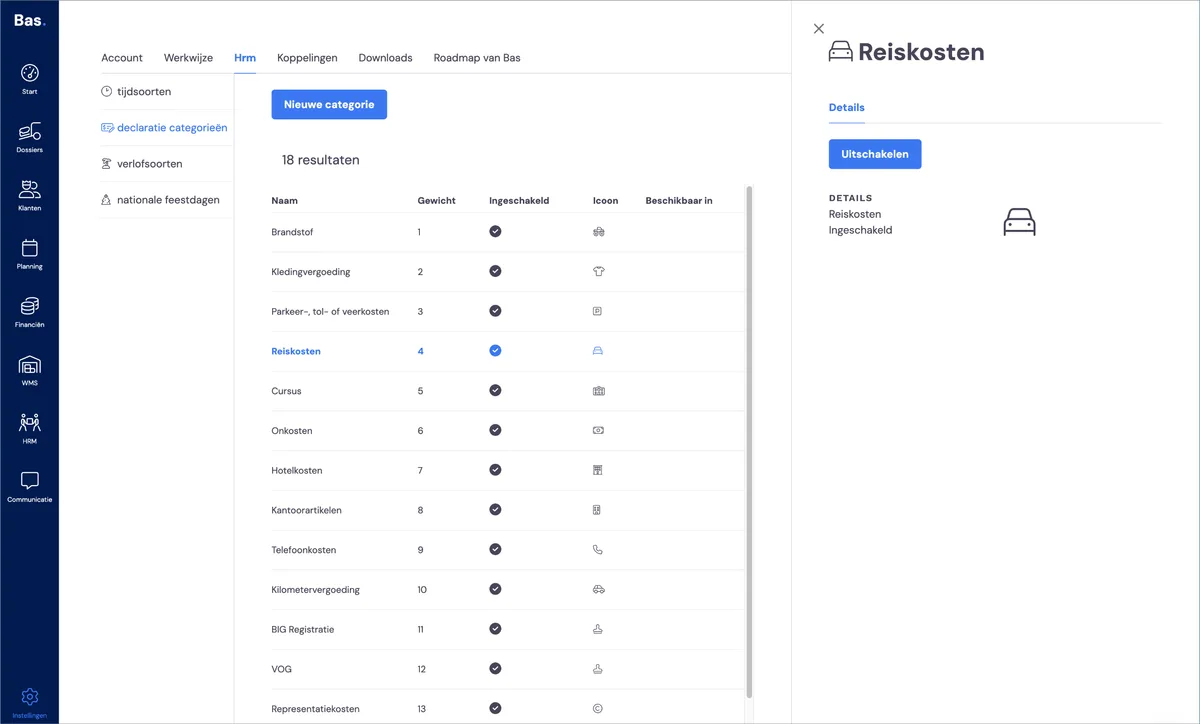Toggle Ingeschakeld check for Kantoorartikelen

495,510
